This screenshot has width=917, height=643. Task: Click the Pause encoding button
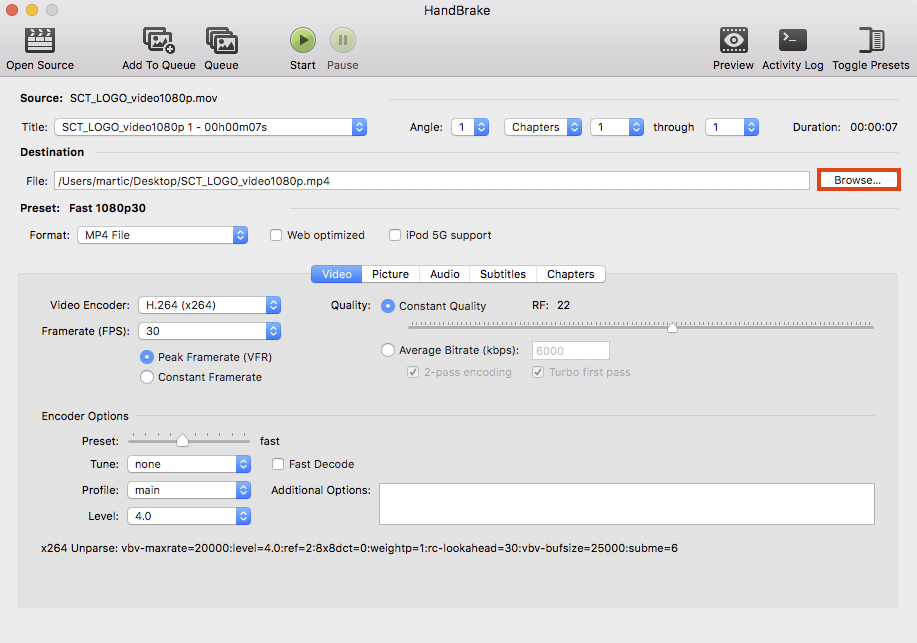point(343,40)
